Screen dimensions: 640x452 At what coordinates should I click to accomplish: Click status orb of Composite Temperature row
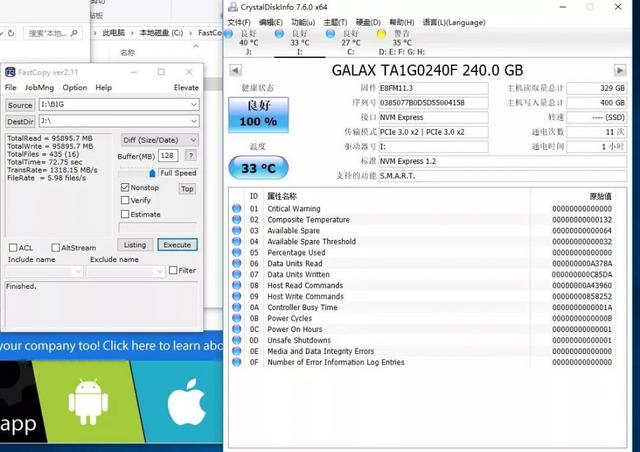coord(237,219)
